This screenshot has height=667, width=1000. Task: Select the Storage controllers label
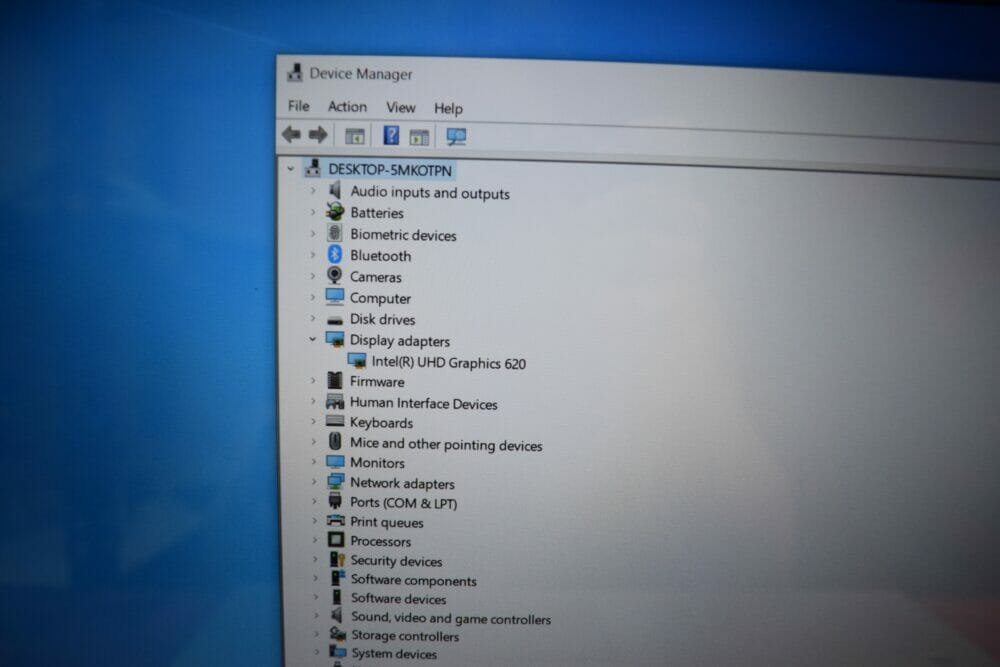[x=405, y=636]
